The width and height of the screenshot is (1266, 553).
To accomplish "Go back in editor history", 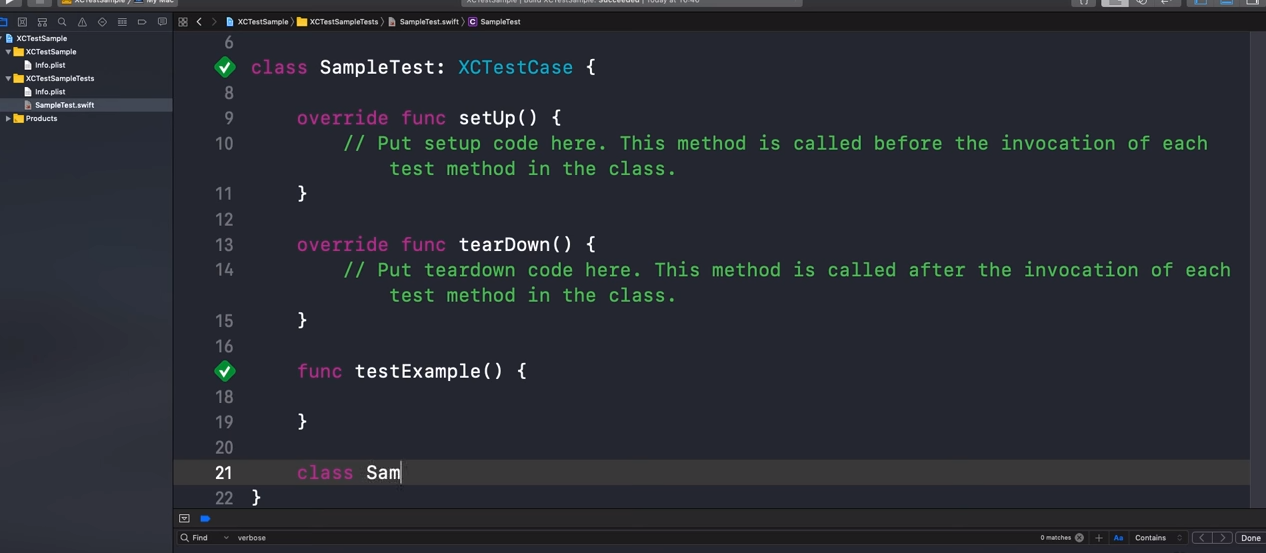I will pos(199,21).
